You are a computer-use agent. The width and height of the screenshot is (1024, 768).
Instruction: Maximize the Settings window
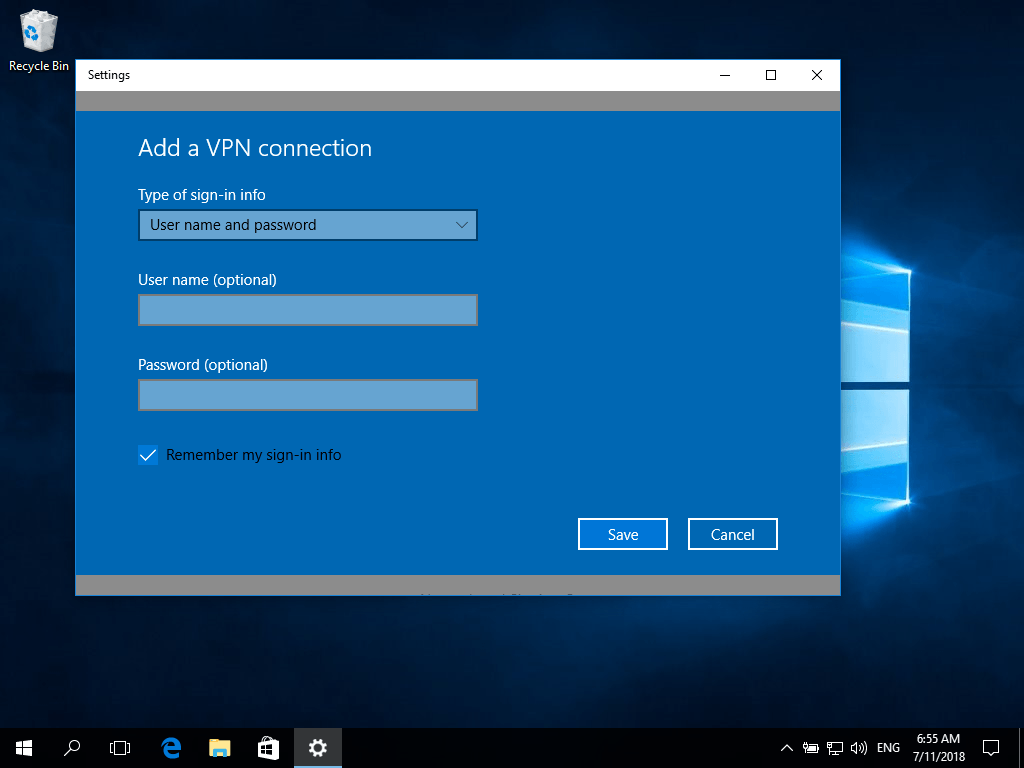771,75
